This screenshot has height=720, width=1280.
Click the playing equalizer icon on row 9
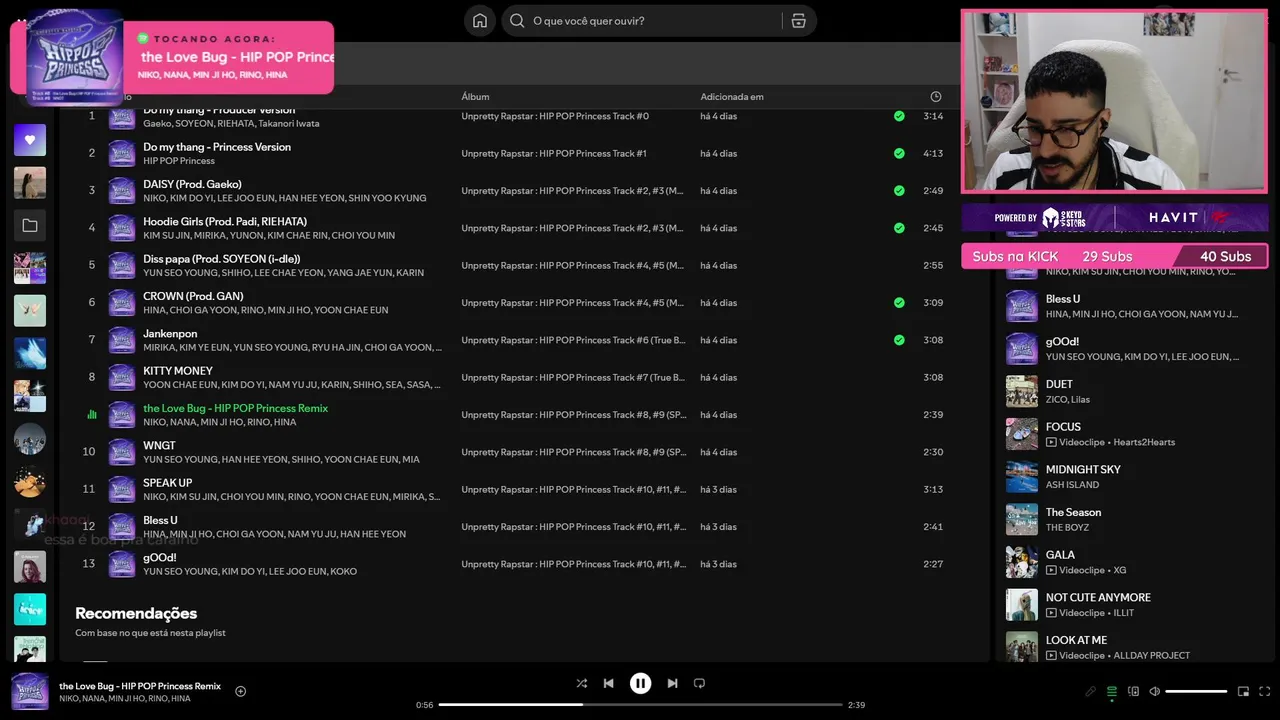point(92,414)
